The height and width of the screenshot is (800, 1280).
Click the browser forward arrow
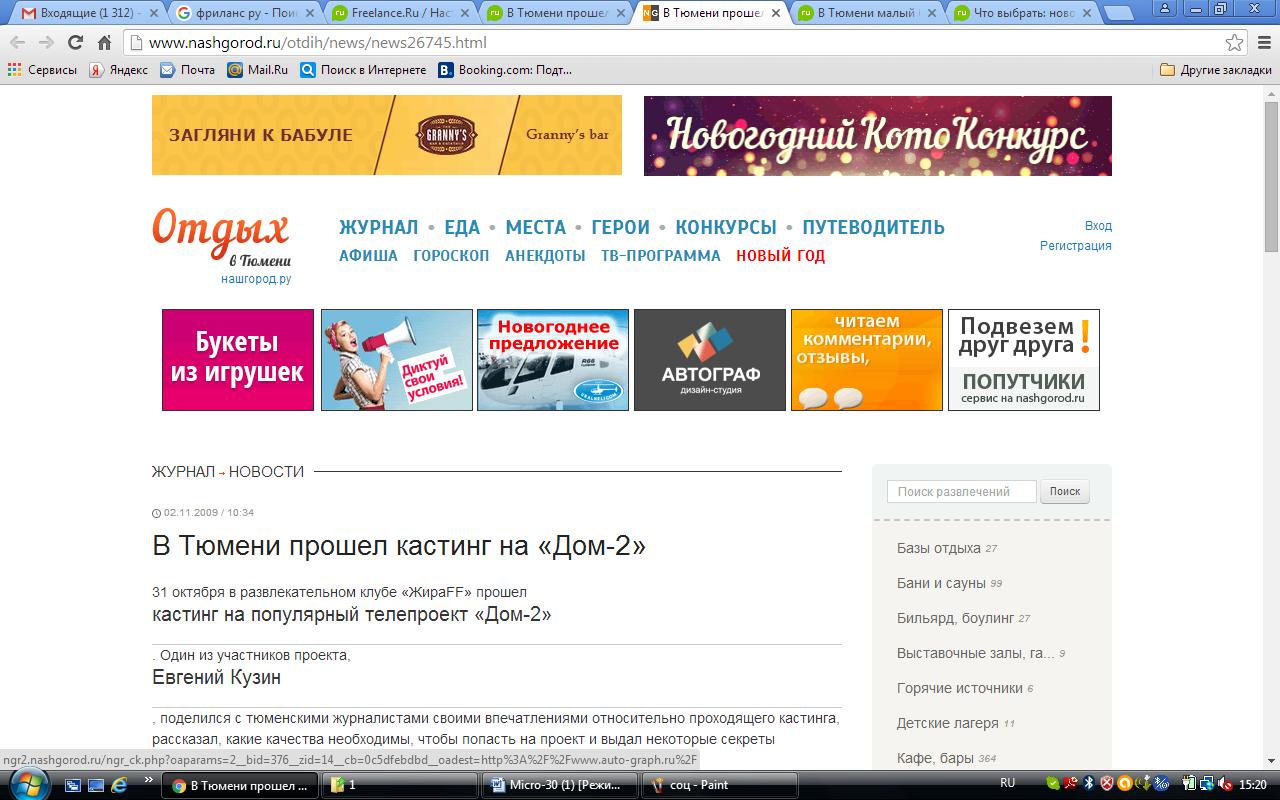(46, 43)
